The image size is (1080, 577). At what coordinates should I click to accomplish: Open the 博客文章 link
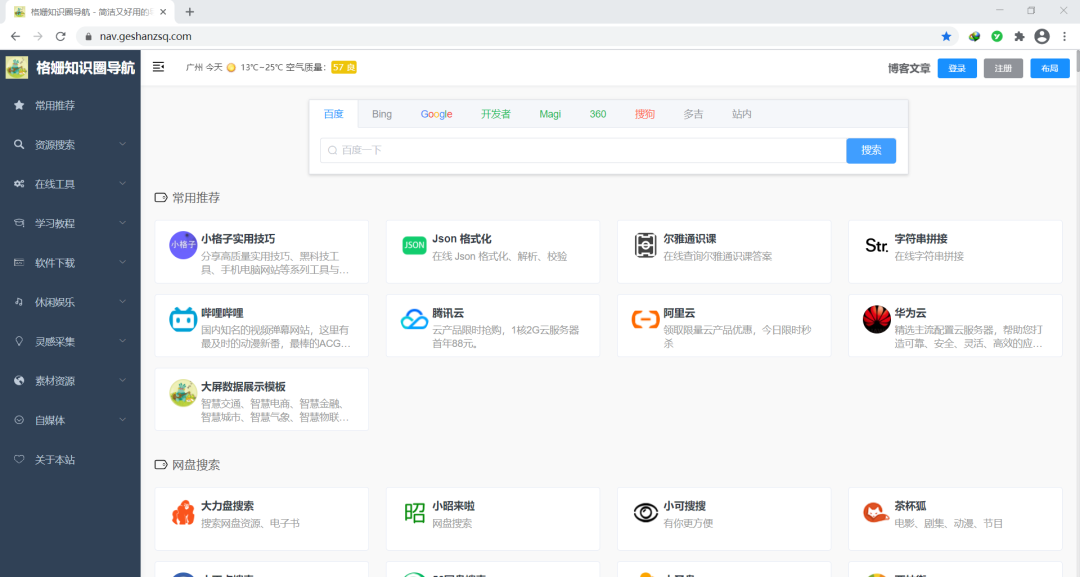click(908, 68)
